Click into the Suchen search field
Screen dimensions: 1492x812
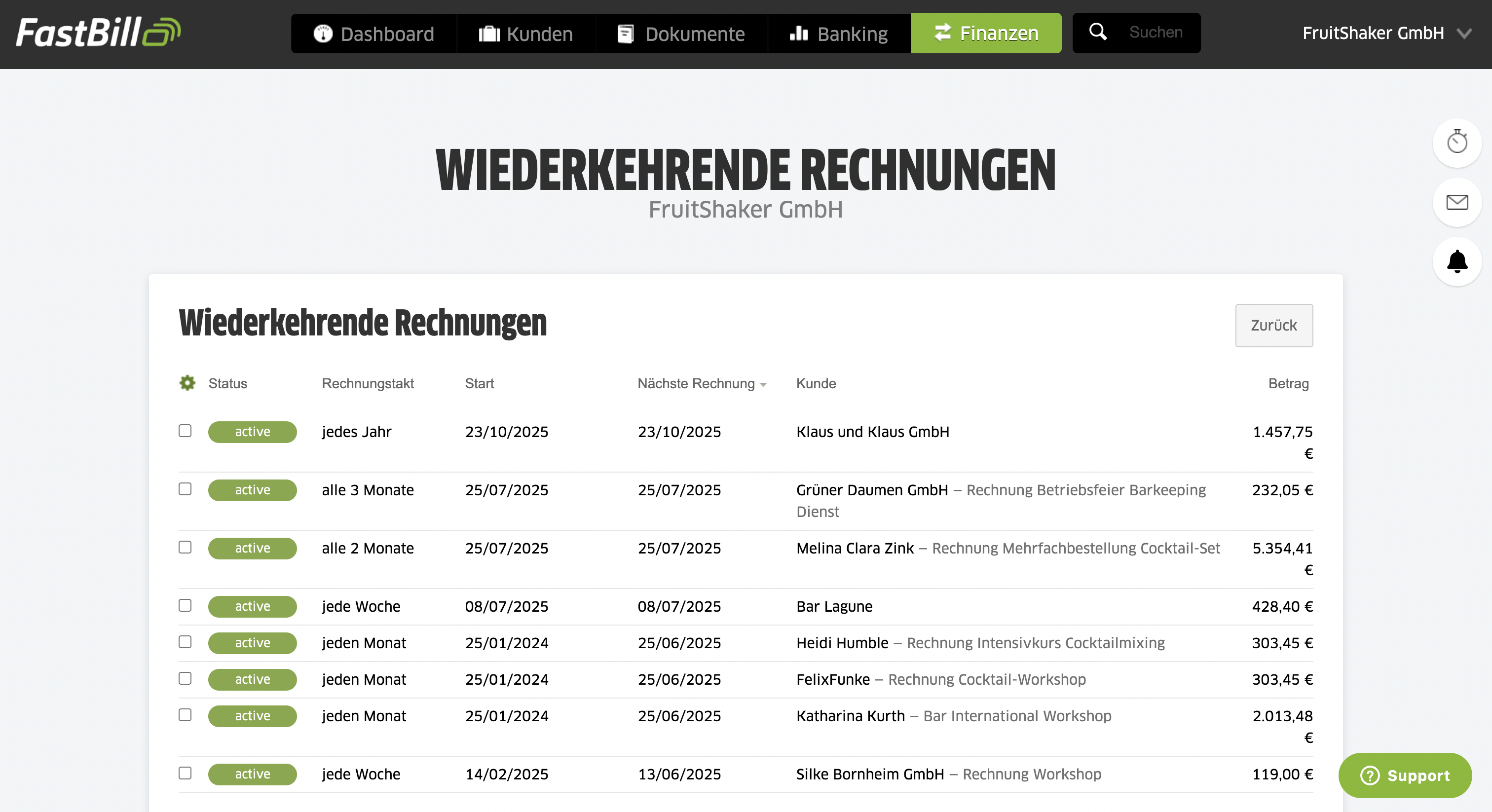pyautogui.click(x=1156, y=33)
